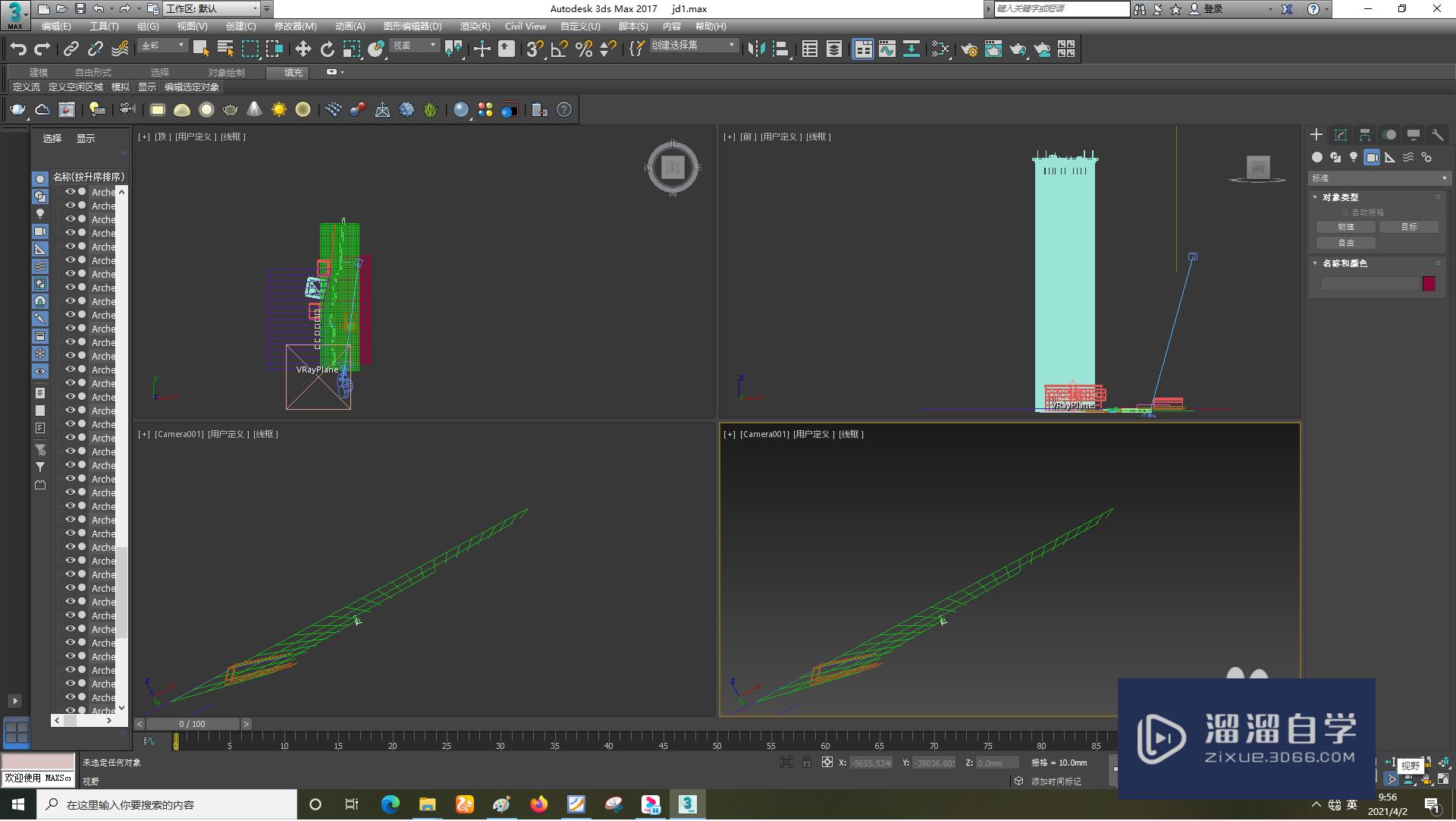1456x821 pixels.
Task: Click the object color swatch
Action: pyautogui.click(x=1429, y=284)
